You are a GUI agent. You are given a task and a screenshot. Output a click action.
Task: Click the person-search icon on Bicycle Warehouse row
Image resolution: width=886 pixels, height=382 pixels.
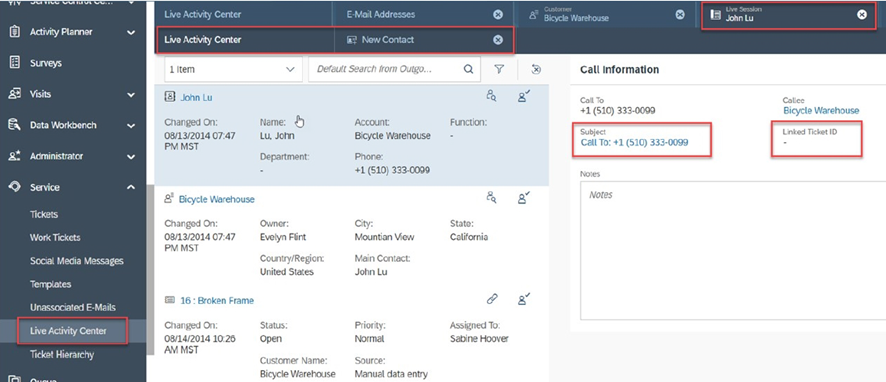492,198
